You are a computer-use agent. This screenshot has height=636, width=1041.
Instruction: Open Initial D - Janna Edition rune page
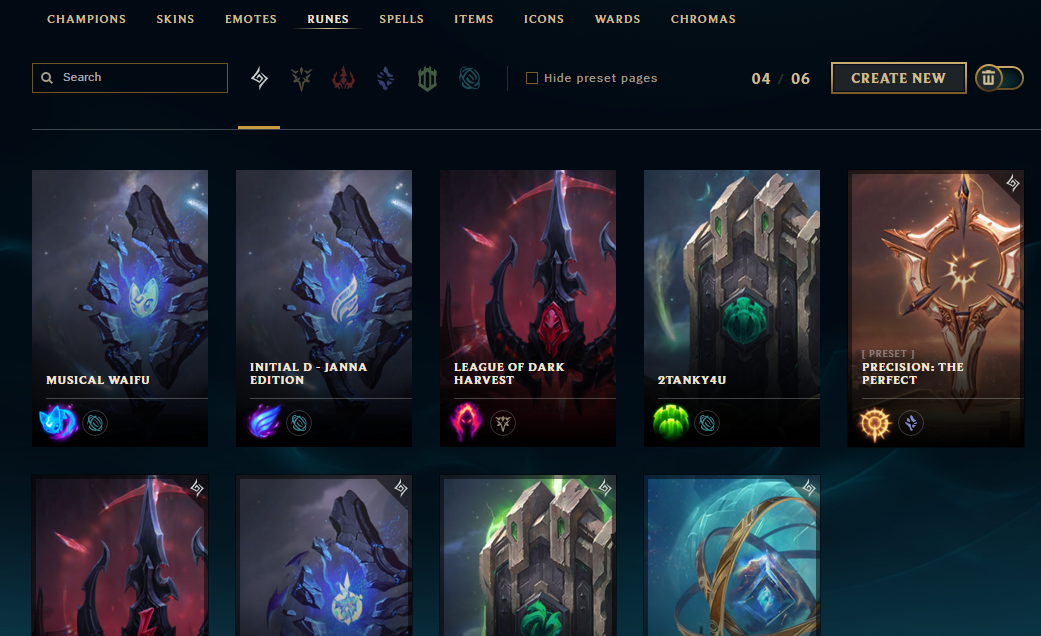pos(324,308)
